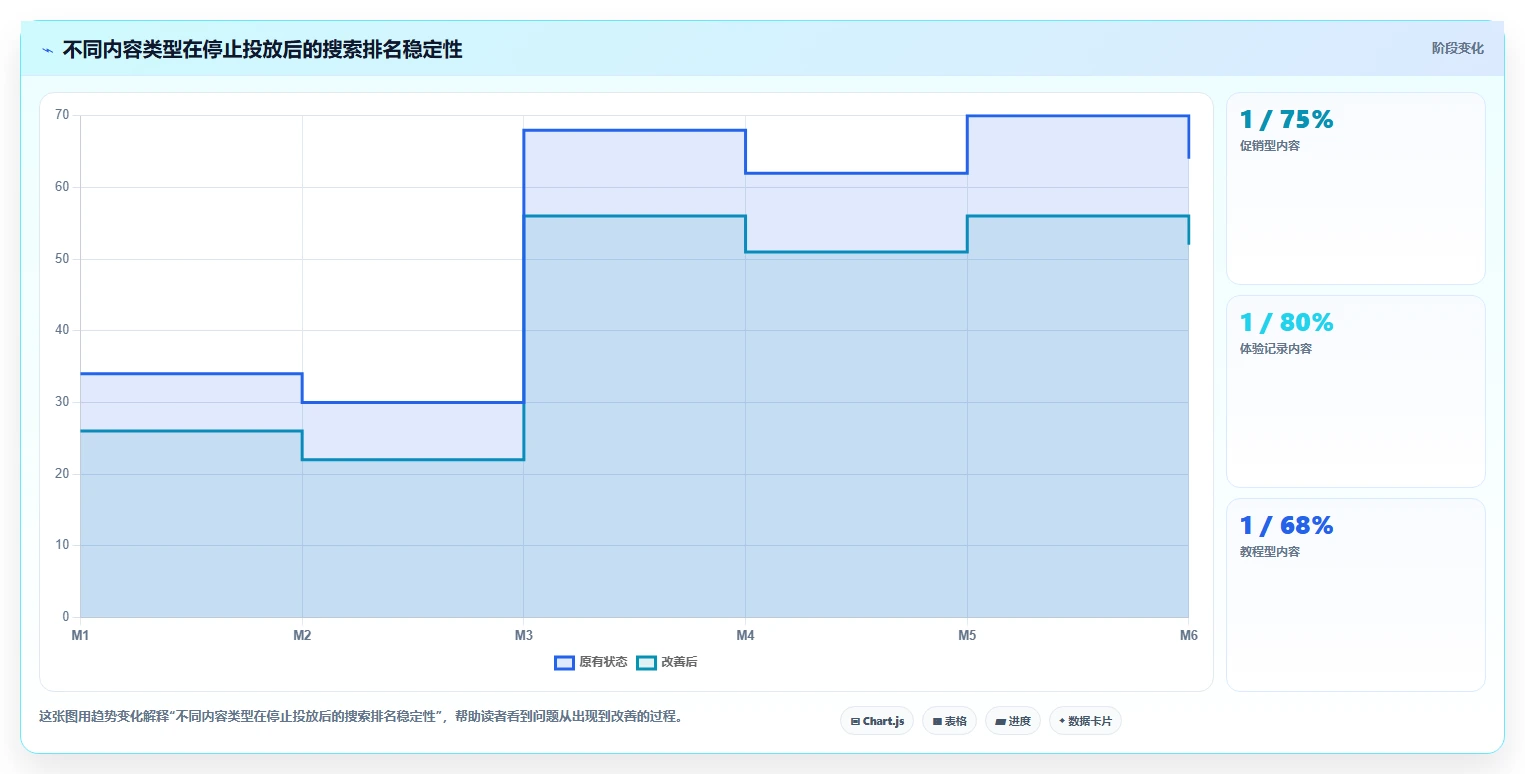Click the 表格 tag
Screen dimensions: 1525x774
tap(949, 721)
